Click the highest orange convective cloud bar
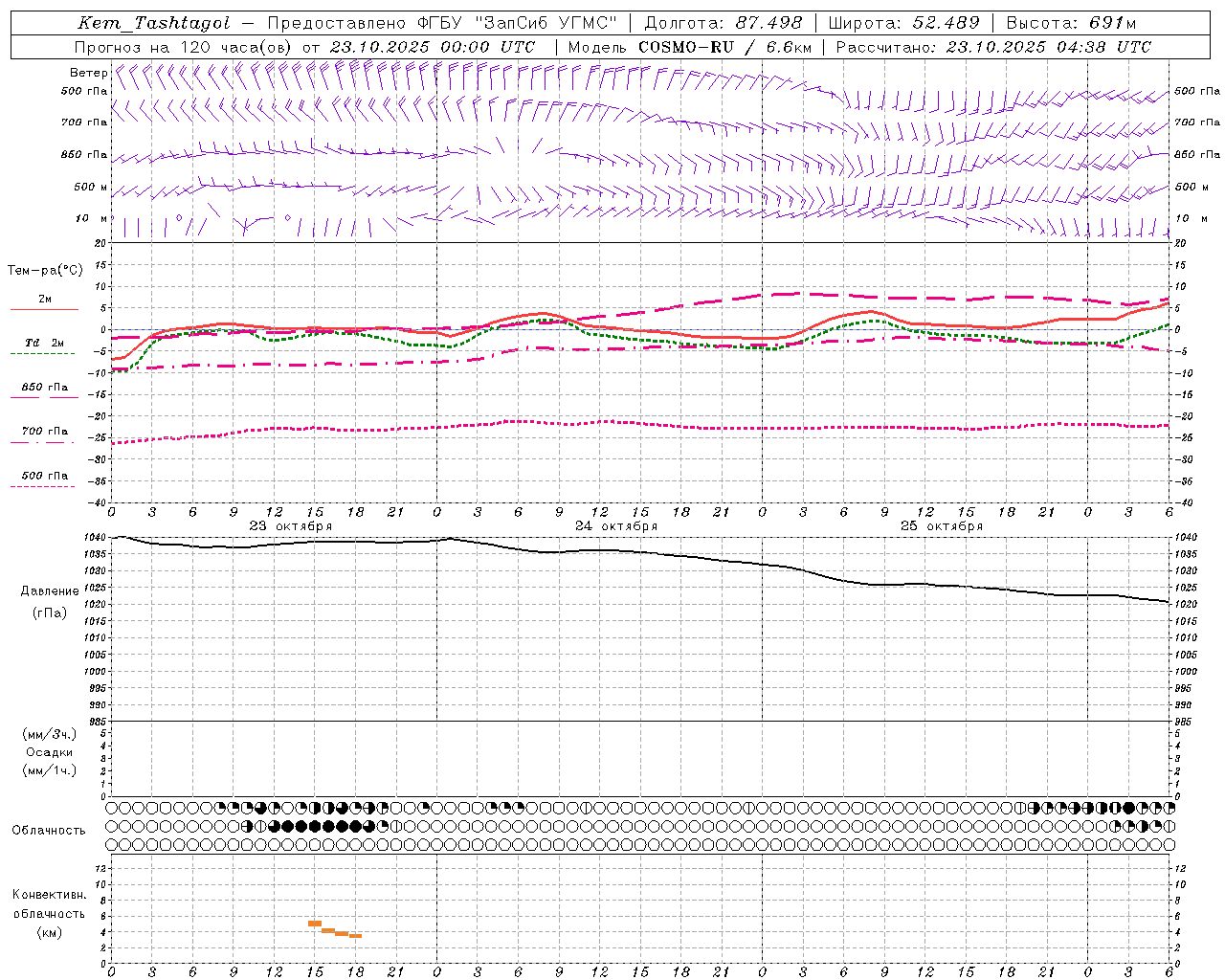 [x=314, y=924]
